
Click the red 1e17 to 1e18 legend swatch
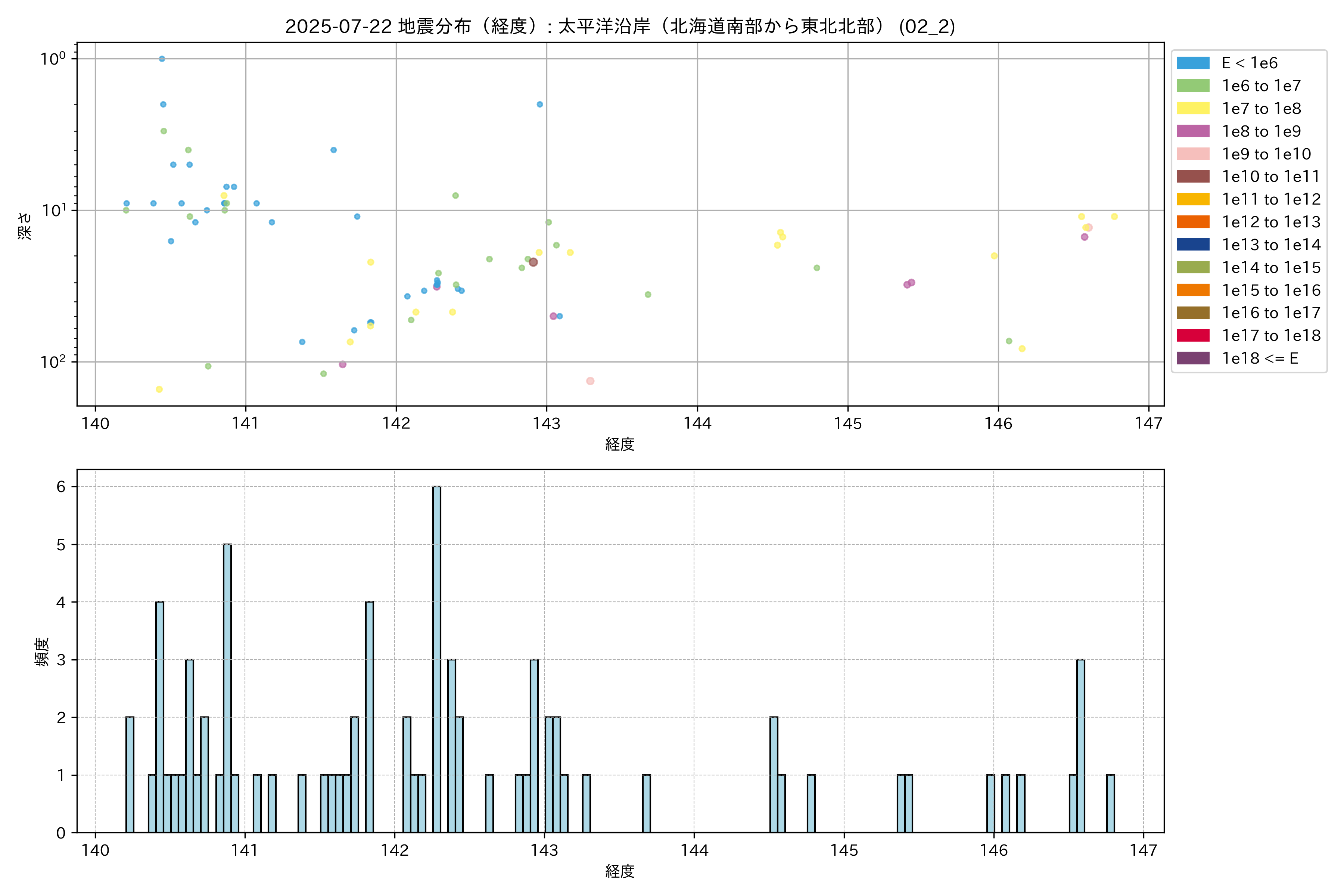pyautogui.click(x=1192, y=335)
